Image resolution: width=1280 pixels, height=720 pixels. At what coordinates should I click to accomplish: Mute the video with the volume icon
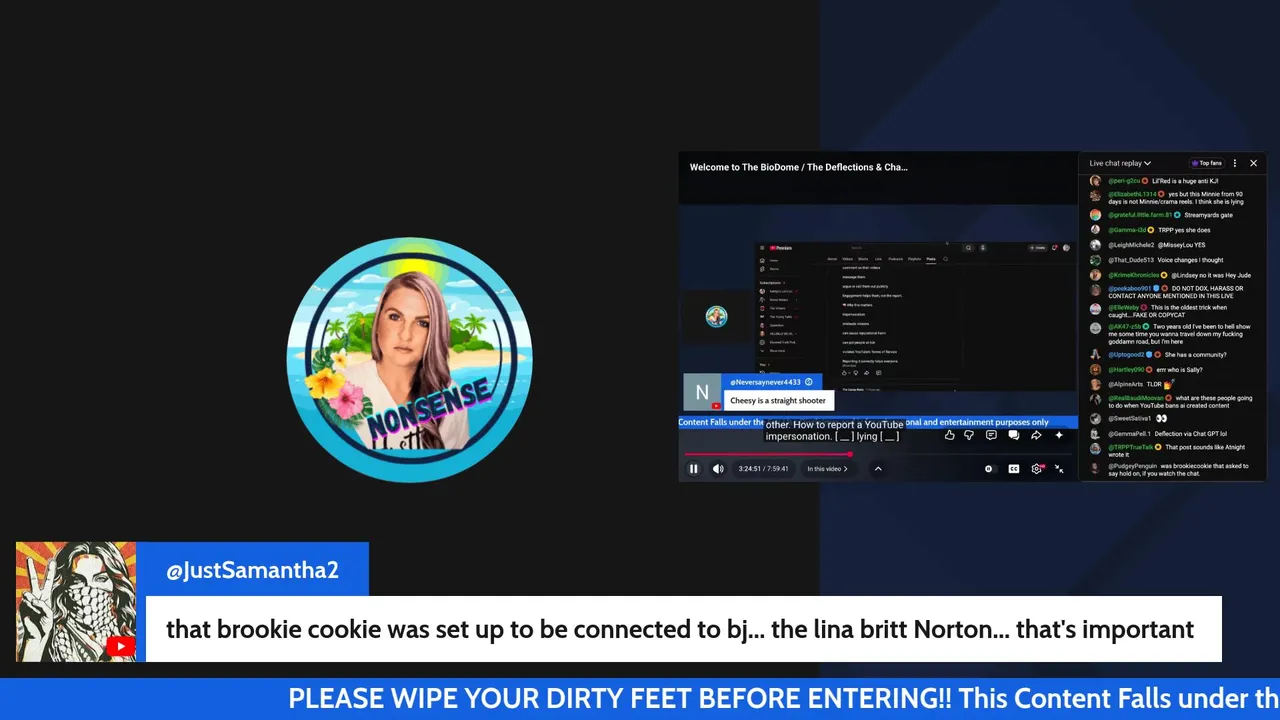(718, 468)
